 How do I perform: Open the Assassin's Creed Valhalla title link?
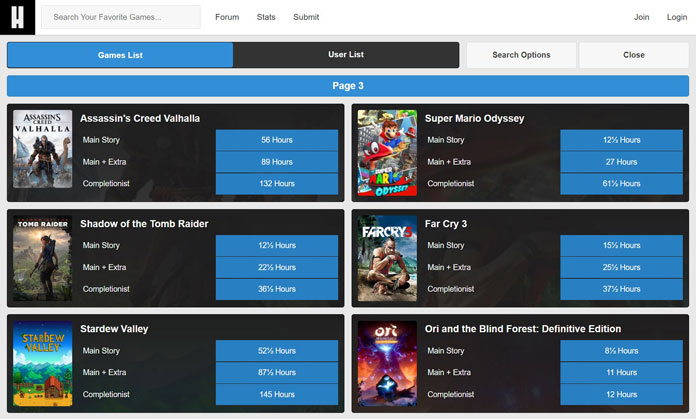pyautogui.click(x=140, y=119)
